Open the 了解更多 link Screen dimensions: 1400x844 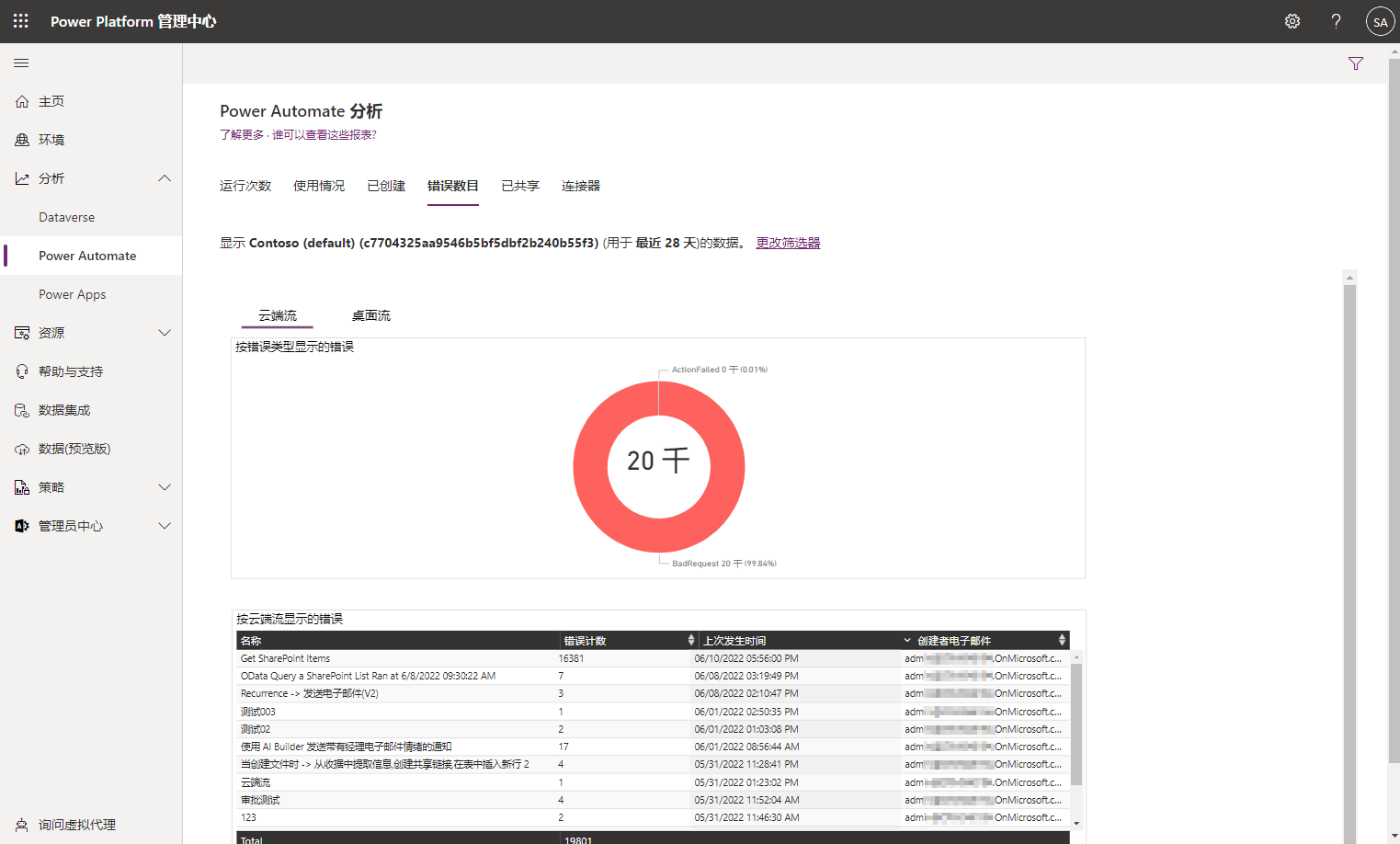click(x=242, y=134)
